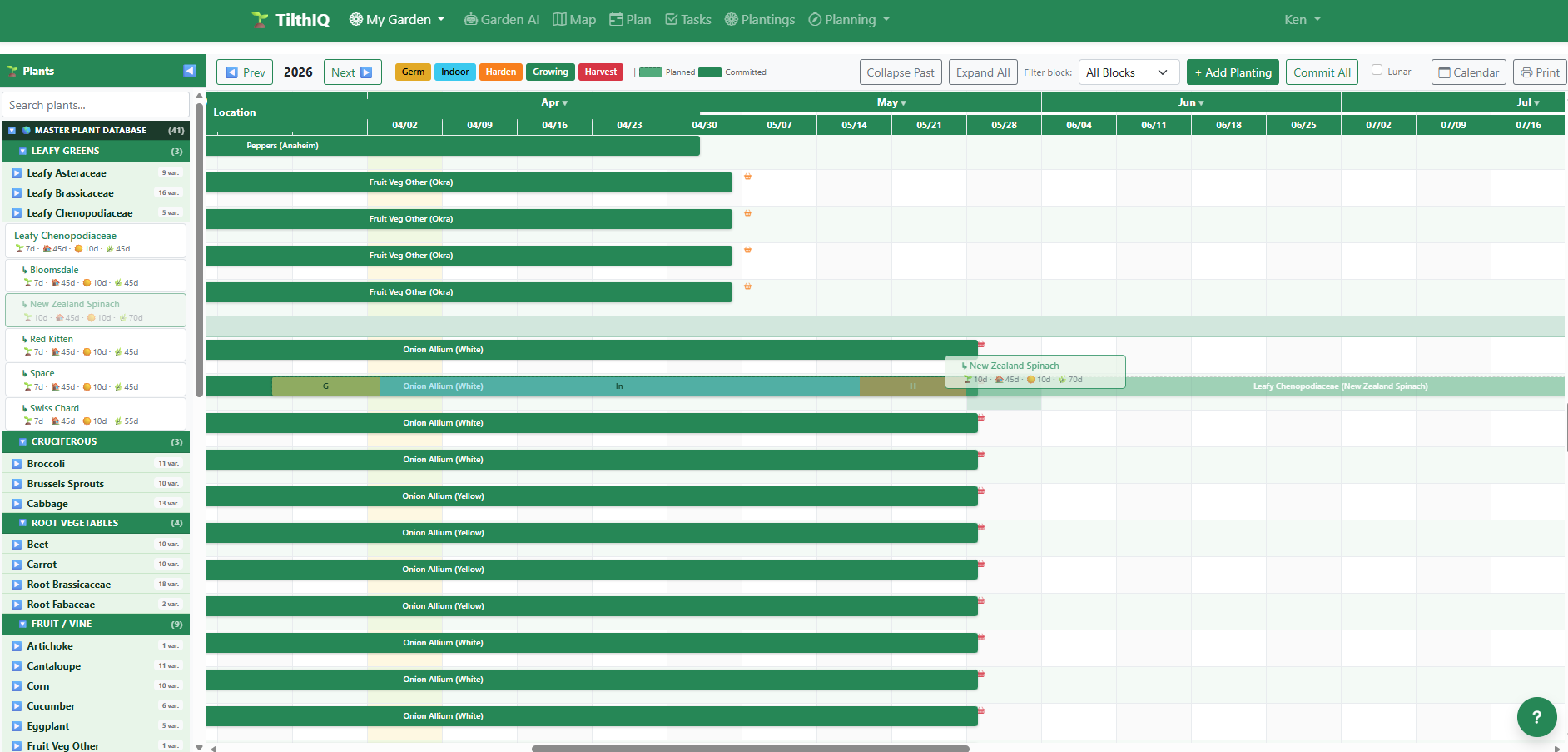Collapse the FRUIT / VINE category
The image size is (1568, 752).
(x=23, y=624)
